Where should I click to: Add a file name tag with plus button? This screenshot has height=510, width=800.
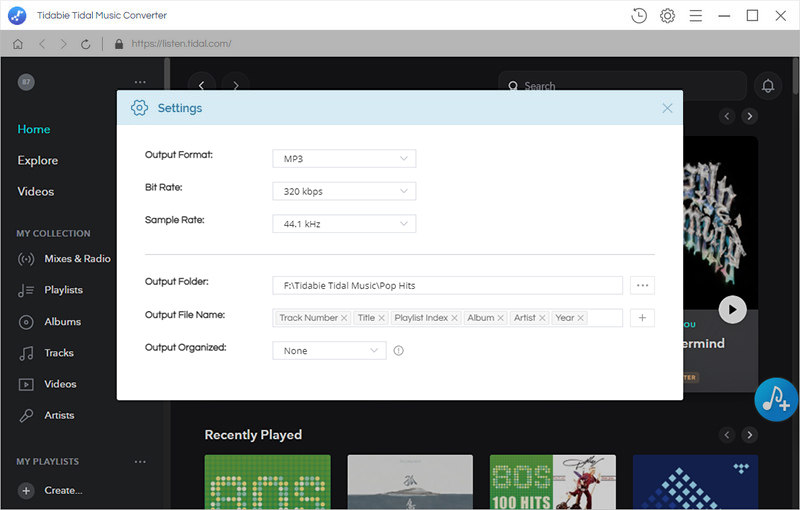[x=642, y=318]
